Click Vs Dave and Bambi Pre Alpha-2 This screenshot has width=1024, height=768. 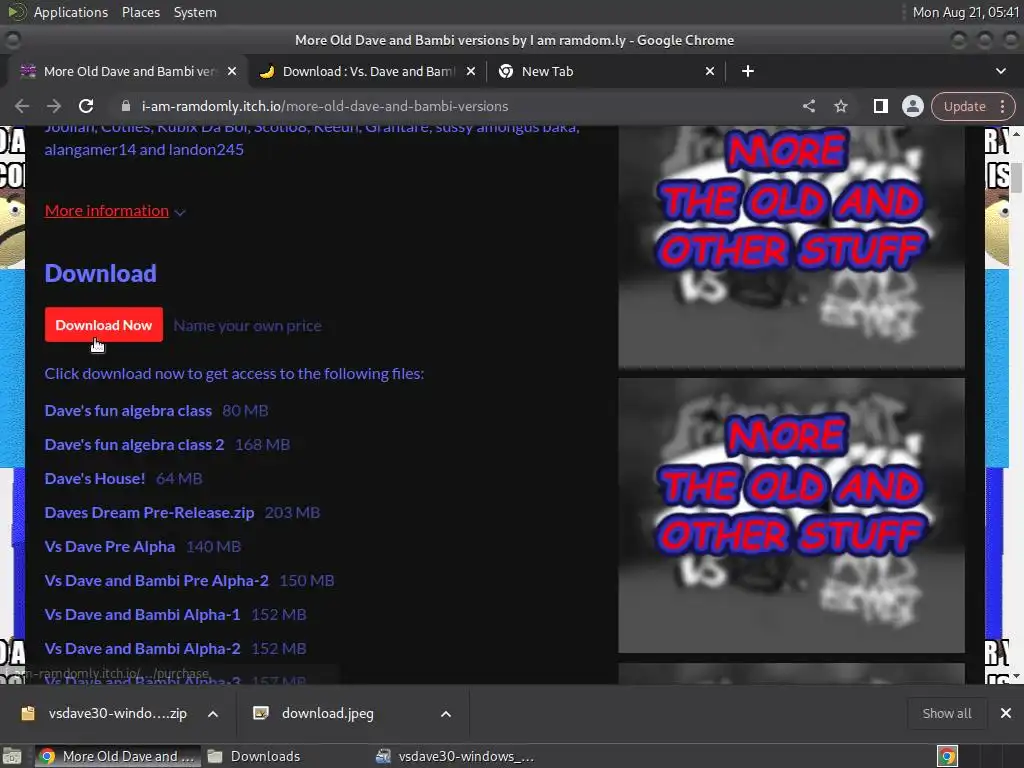click(156, 581)
